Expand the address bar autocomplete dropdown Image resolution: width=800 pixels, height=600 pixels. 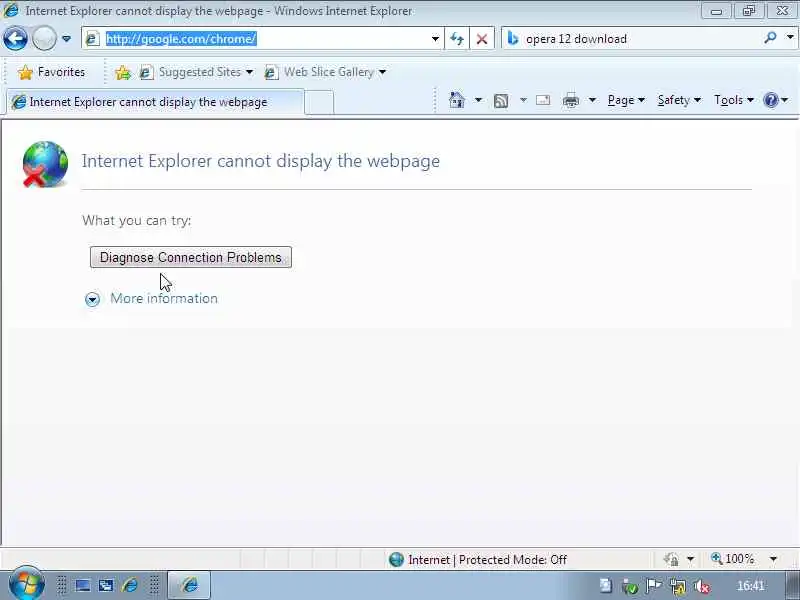click(435, 39)
